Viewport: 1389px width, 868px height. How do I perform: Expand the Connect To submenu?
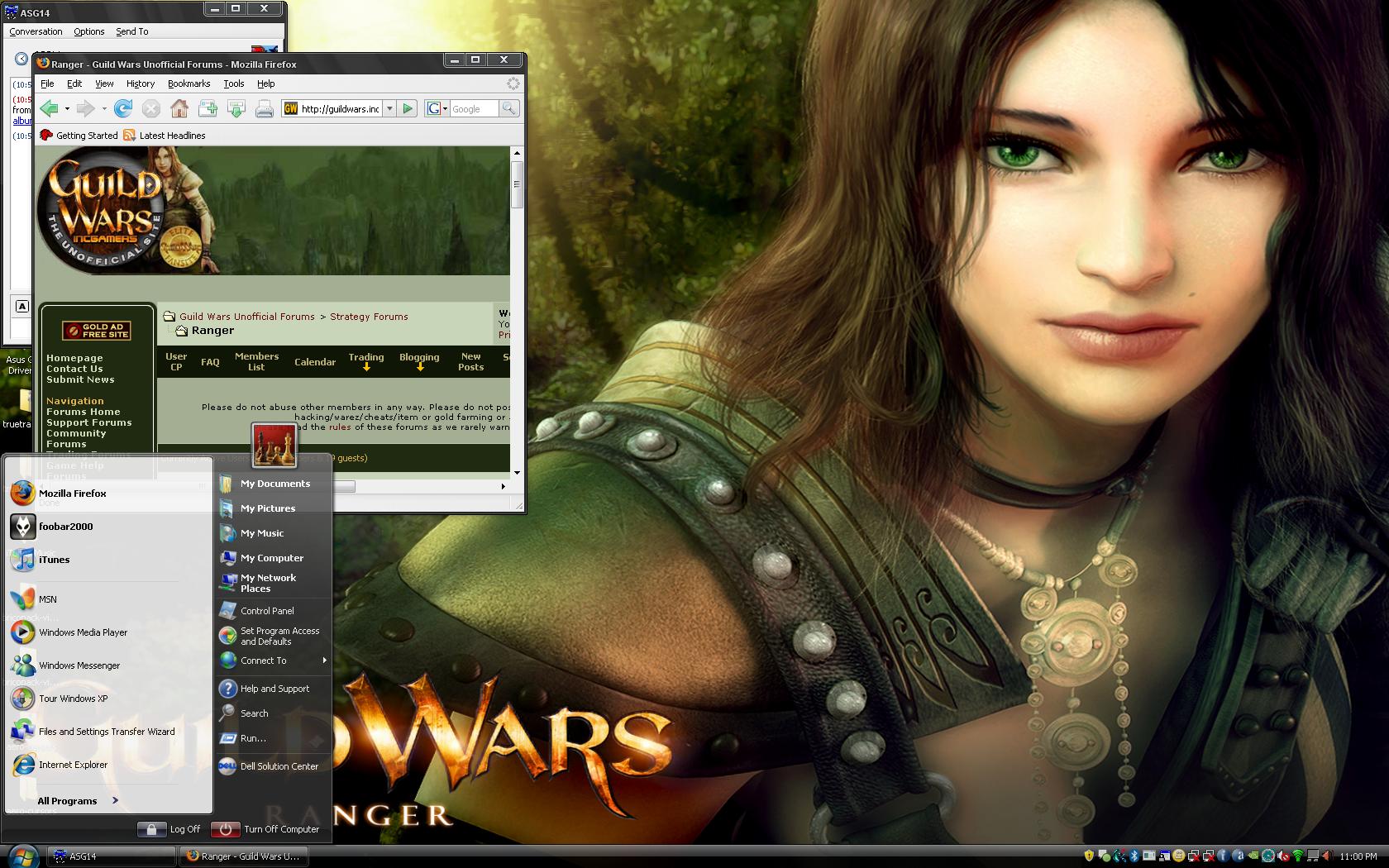(x=274, y=661)
